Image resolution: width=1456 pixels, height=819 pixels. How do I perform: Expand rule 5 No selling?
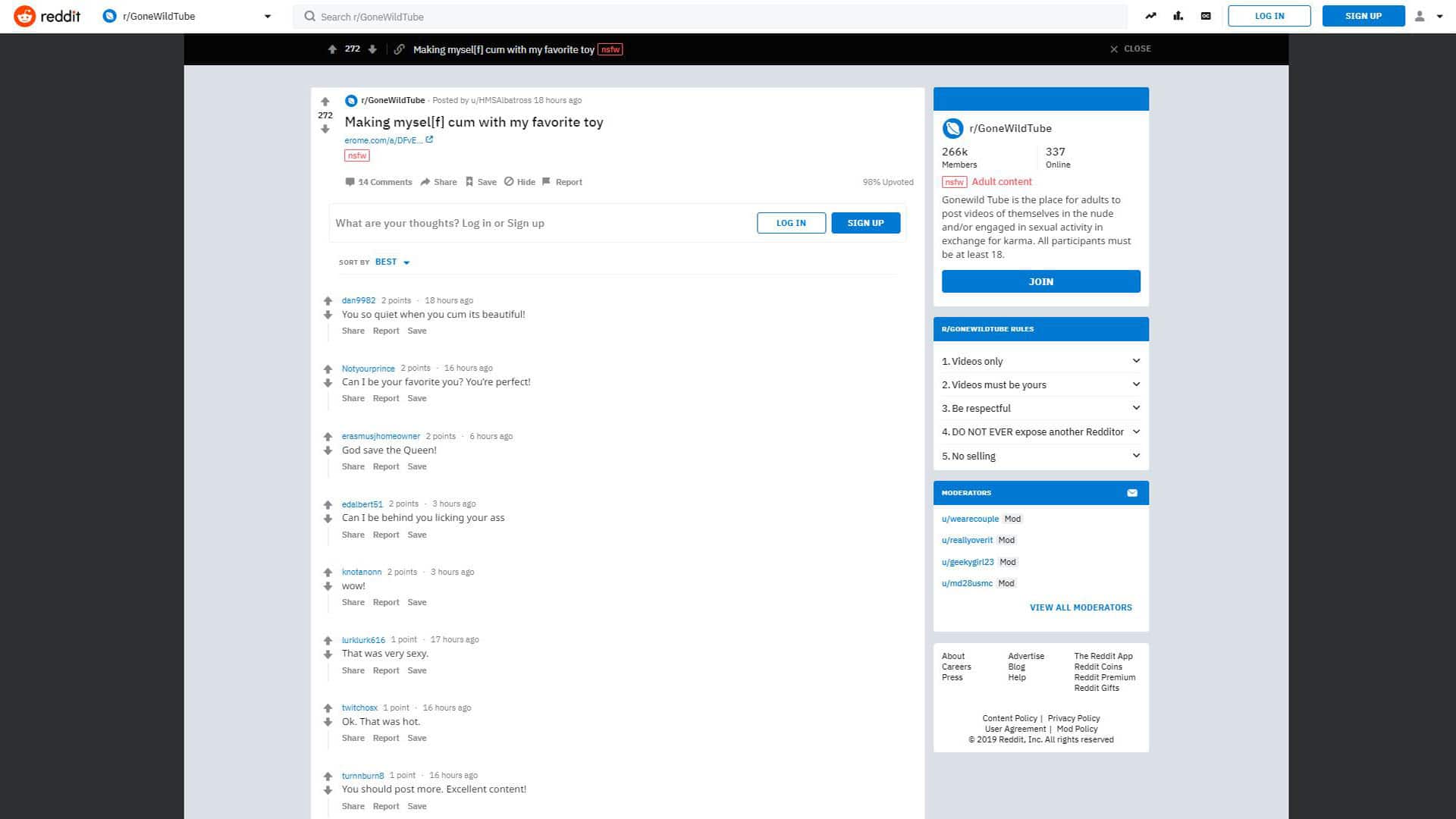pos(1135,456)
